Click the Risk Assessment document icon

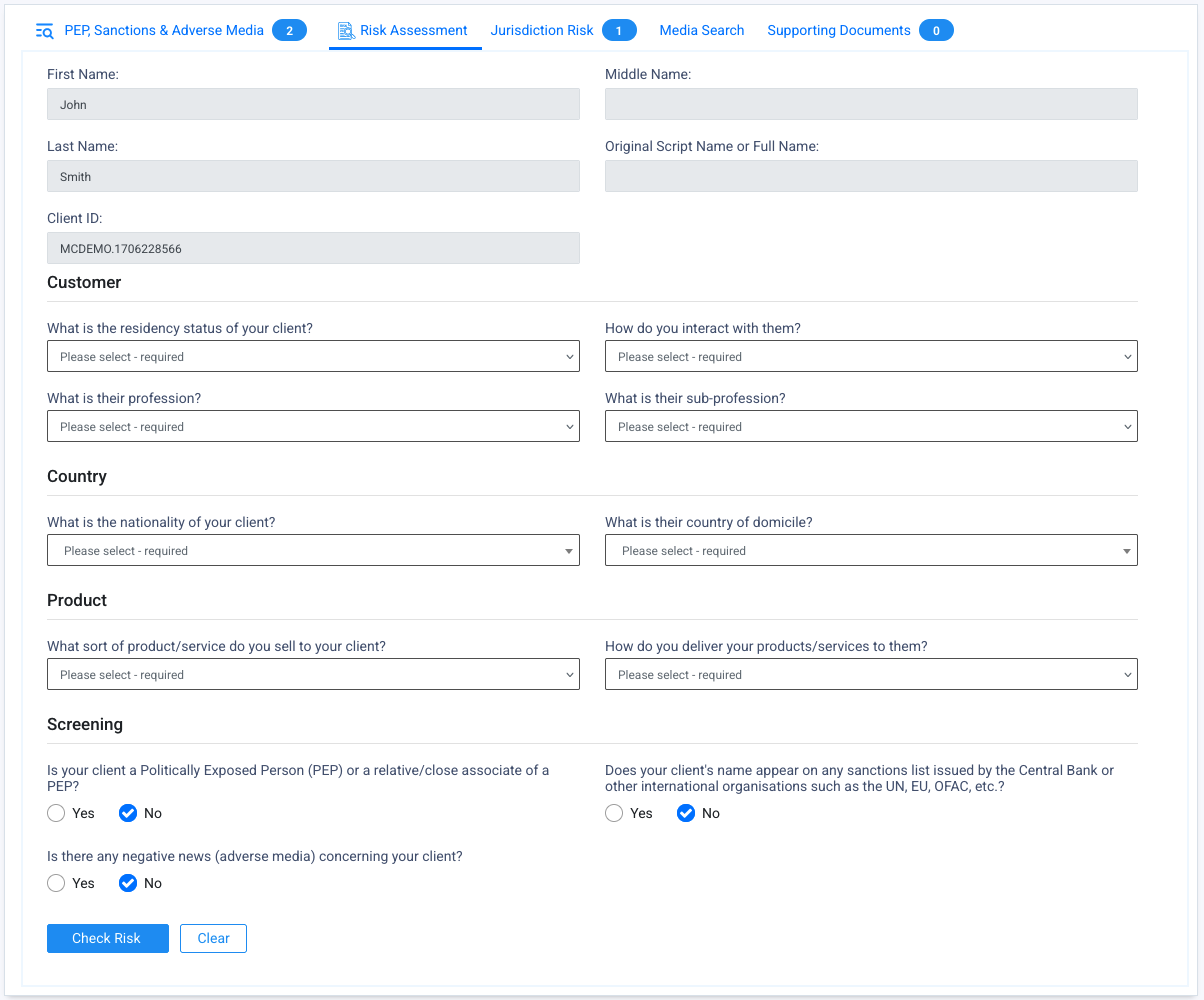(x=346, y=31)
